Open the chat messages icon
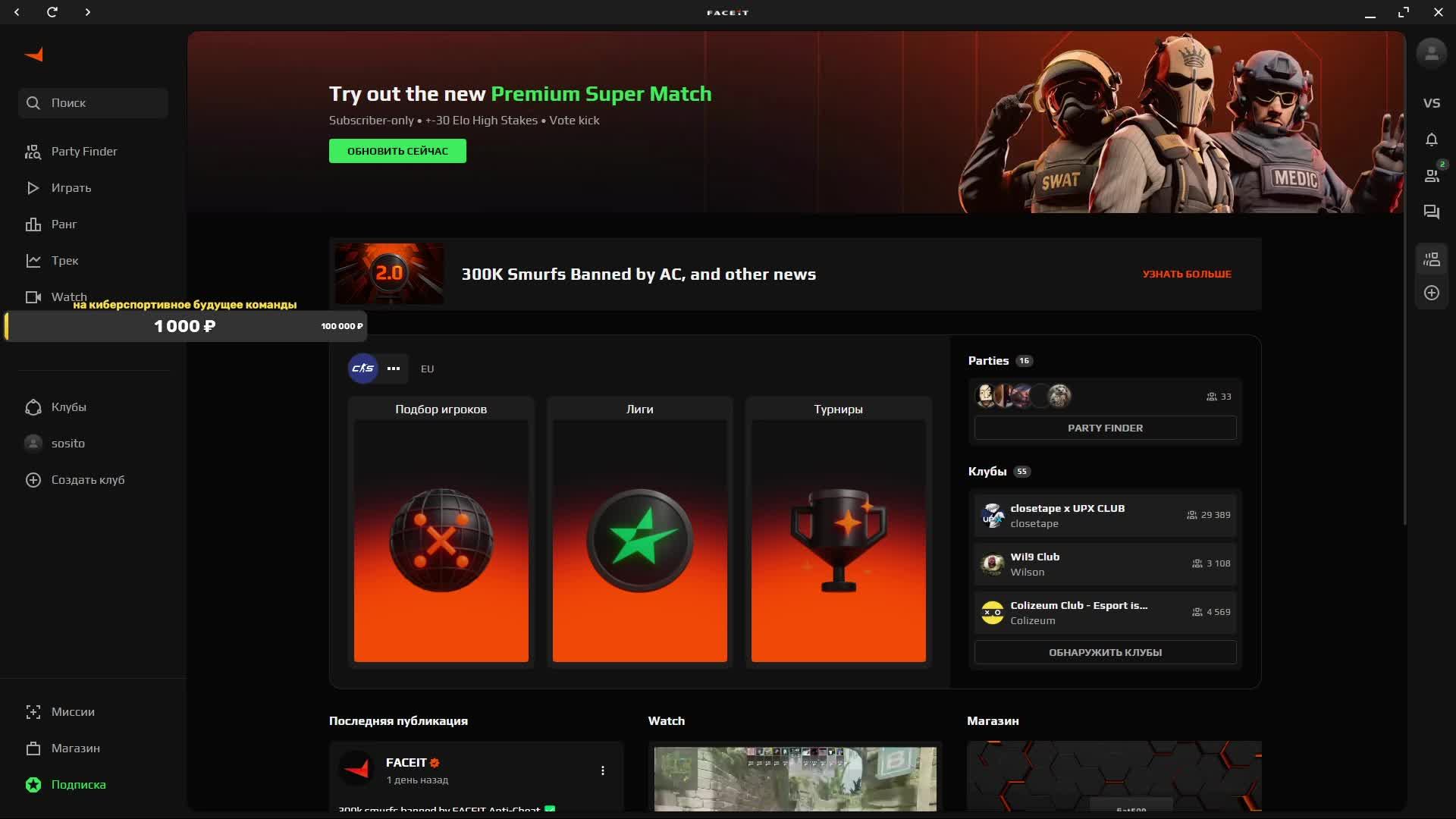The image size is (1456, 819). [1431, 212]
